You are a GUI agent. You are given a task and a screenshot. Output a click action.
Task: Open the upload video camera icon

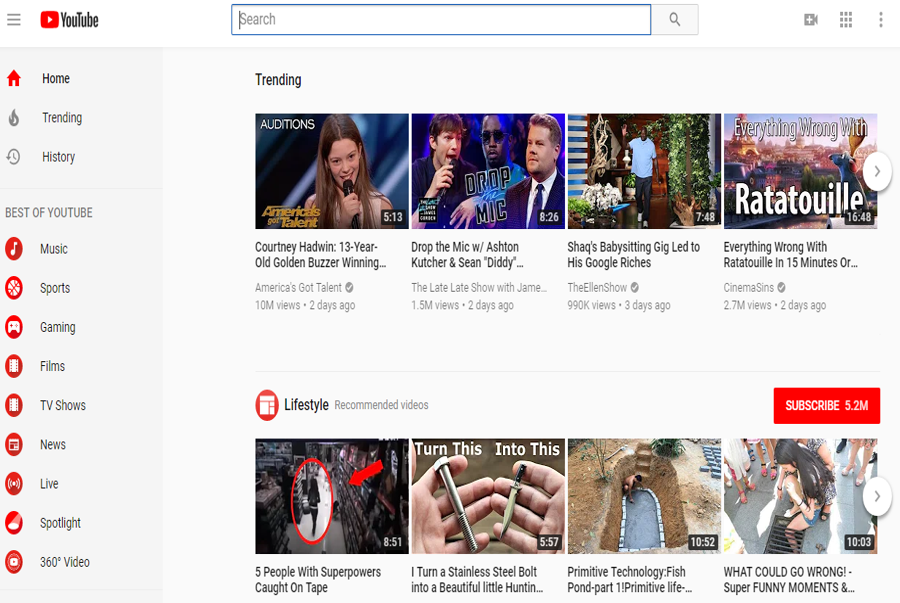point(810,20)
